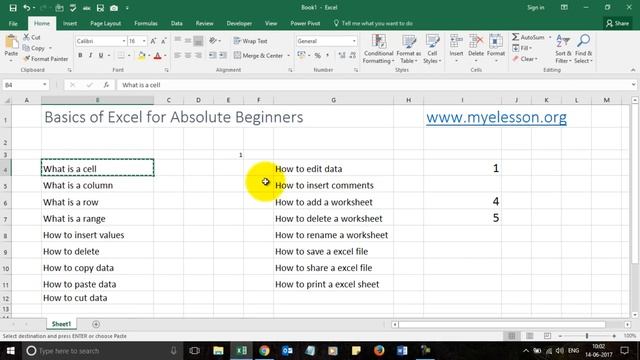This screenshot has height=360, width=640.
Task: Select cell How to insert comments
Action: click(333, 185)
